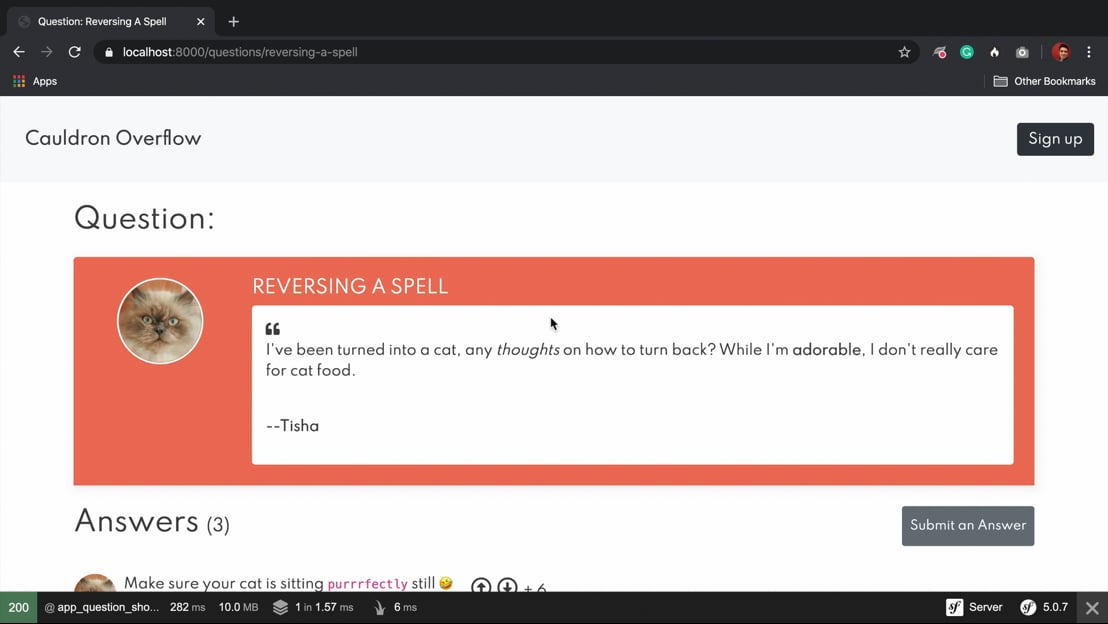The height and width of the screenshot is (624, 1108).
Task: Click the Twig icon showing 6 ms
Action: pos(380,608)
